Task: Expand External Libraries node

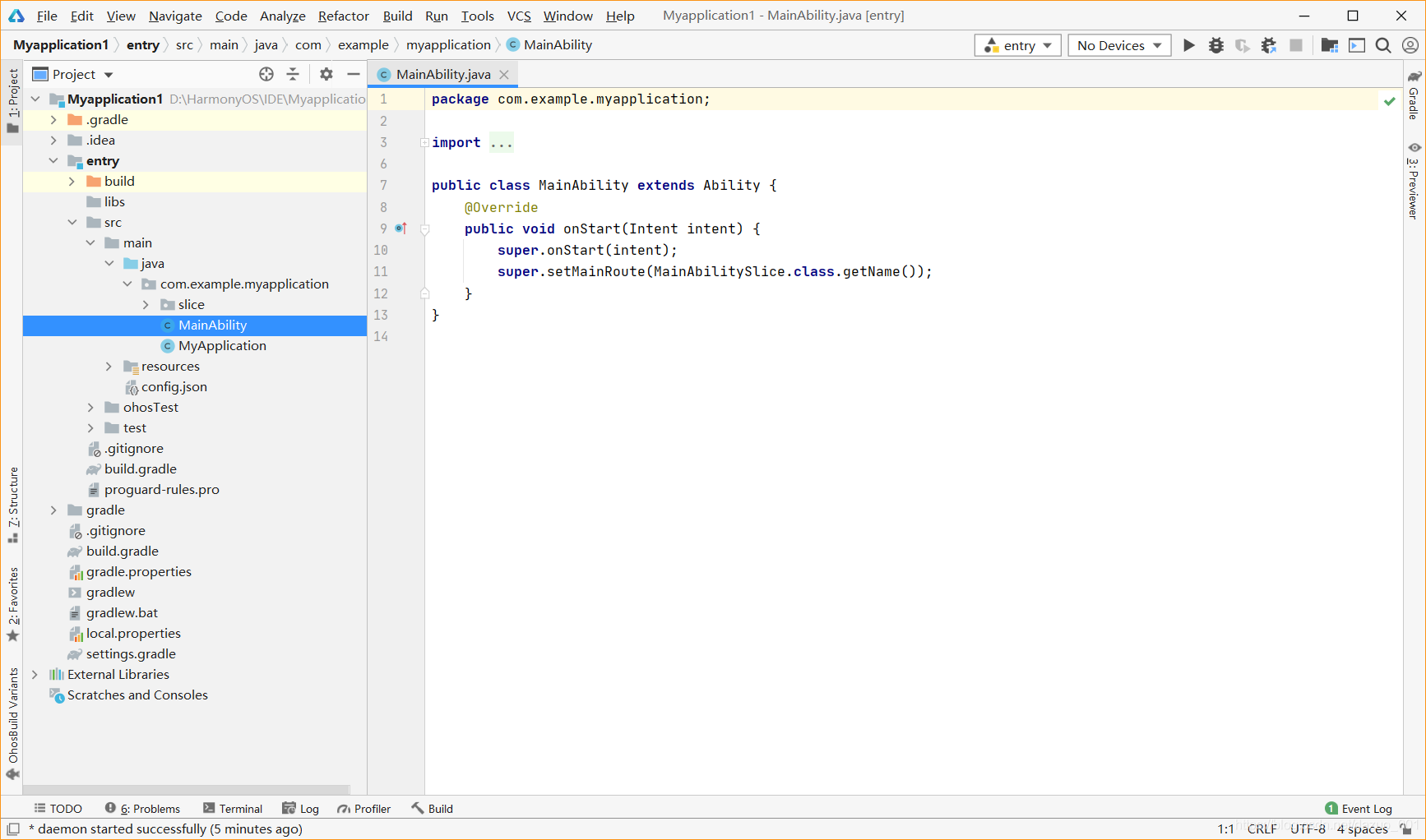Action: pos(35,675)
